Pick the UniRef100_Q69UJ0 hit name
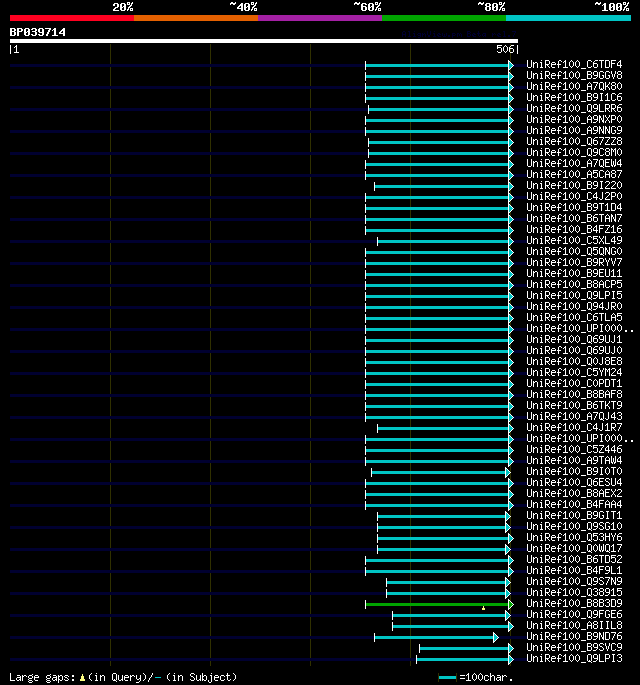The image size is (640, 685). [x=574, y=350]
